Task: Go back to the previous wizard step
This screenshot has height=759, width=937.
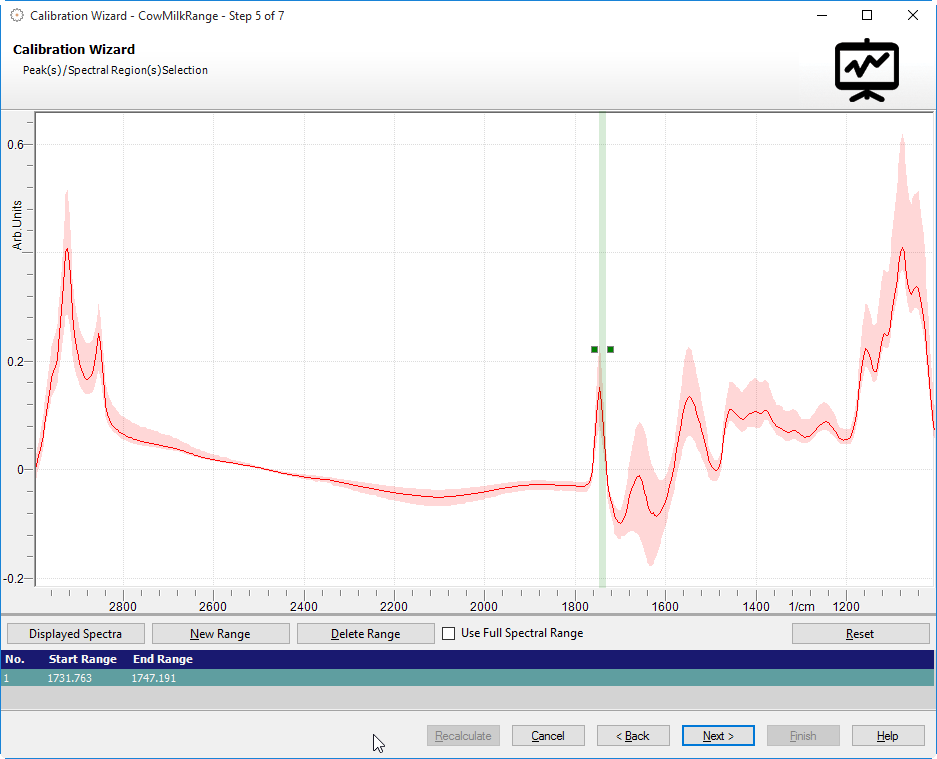Action: coord(633,736)
